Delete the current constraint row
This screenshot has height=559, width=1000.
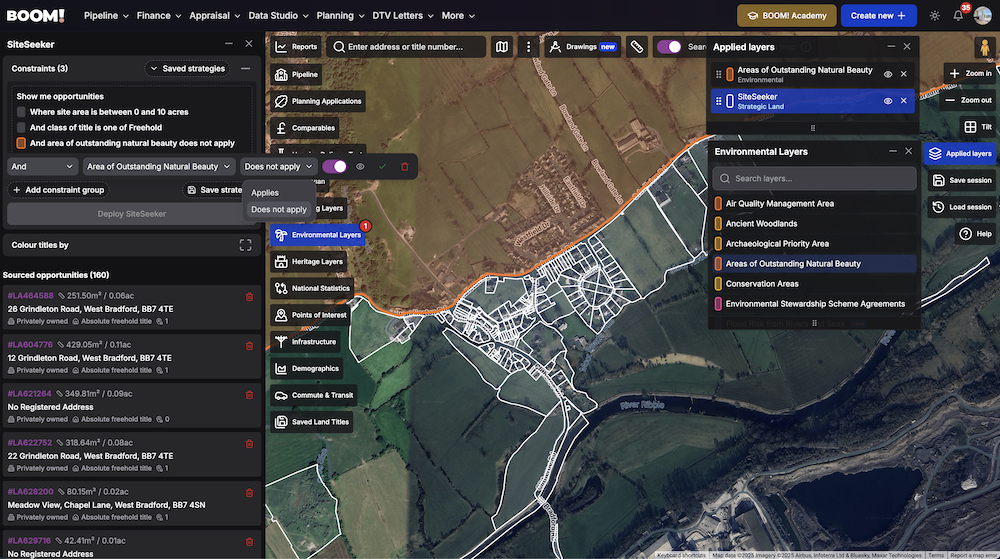click(x=404, y=166)
